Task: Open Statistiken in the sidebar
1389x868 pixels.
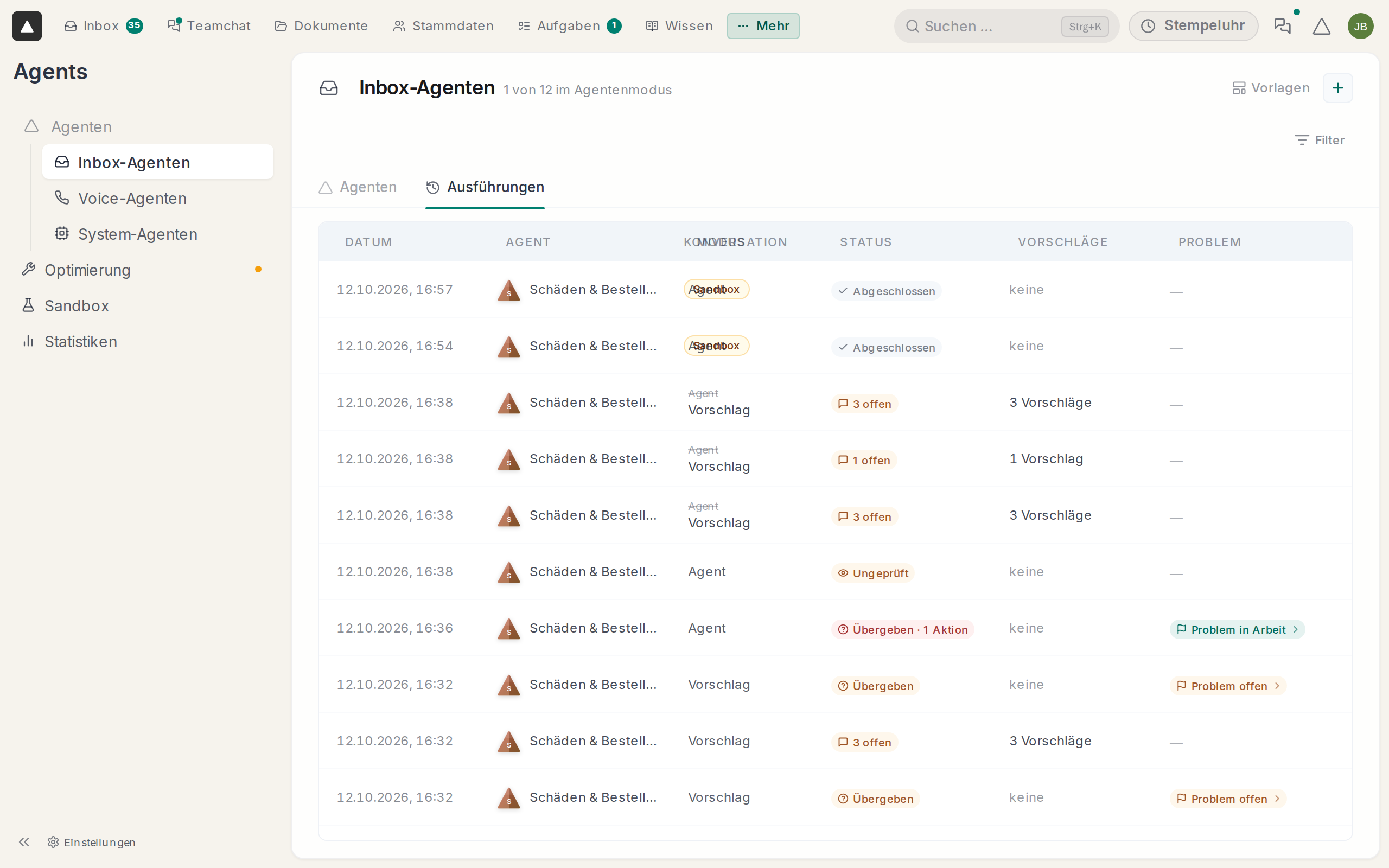Action: tap(142, 342)
